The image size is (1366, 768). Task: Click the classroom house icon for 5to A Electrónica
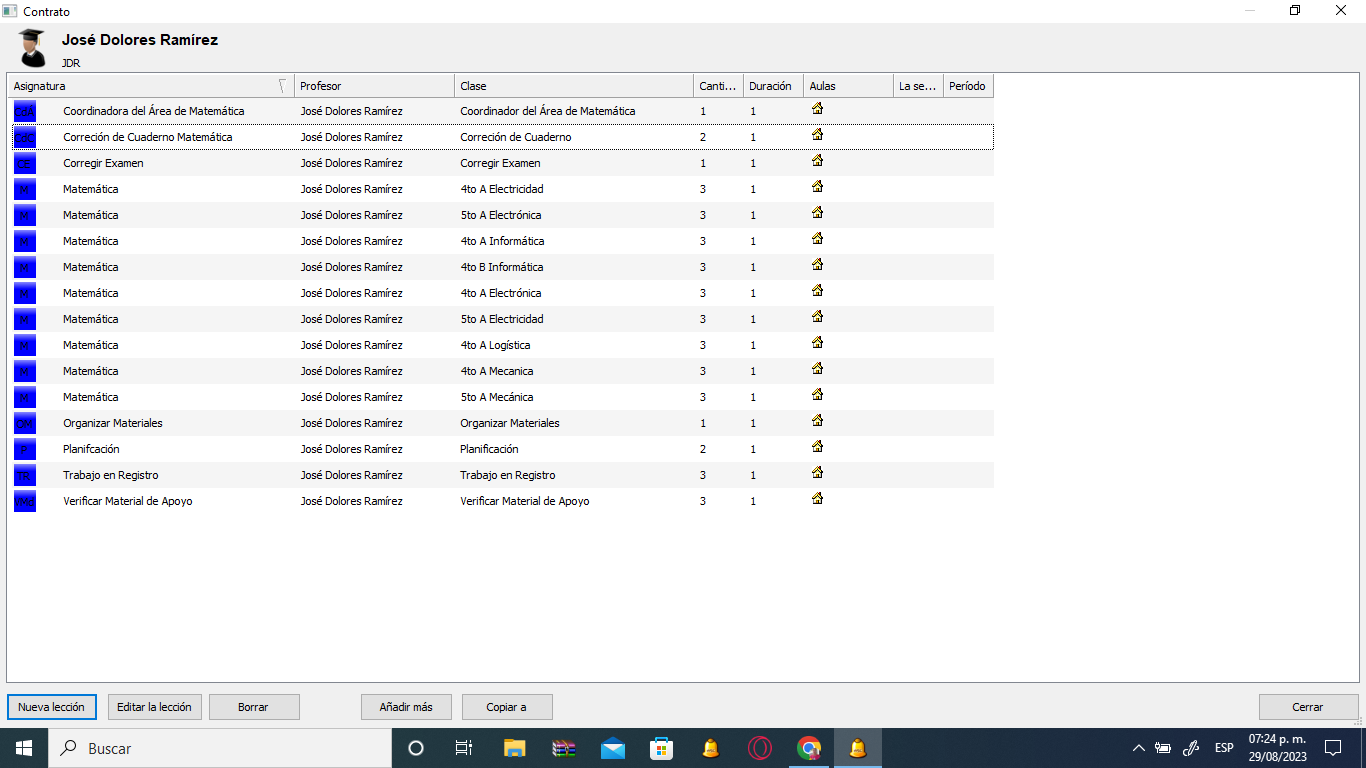pyautogui.click(x=817, y=212)
